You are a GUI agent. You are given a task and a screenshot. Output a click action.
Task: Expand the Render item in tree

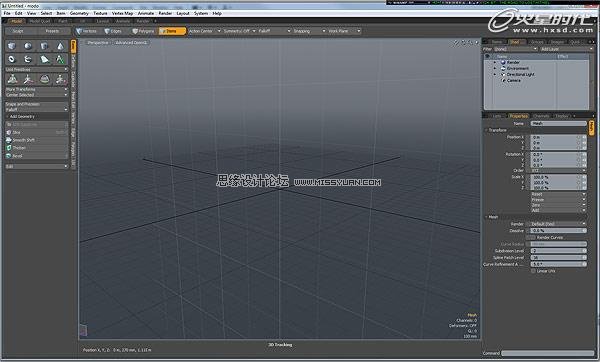(x=494, y=62)
